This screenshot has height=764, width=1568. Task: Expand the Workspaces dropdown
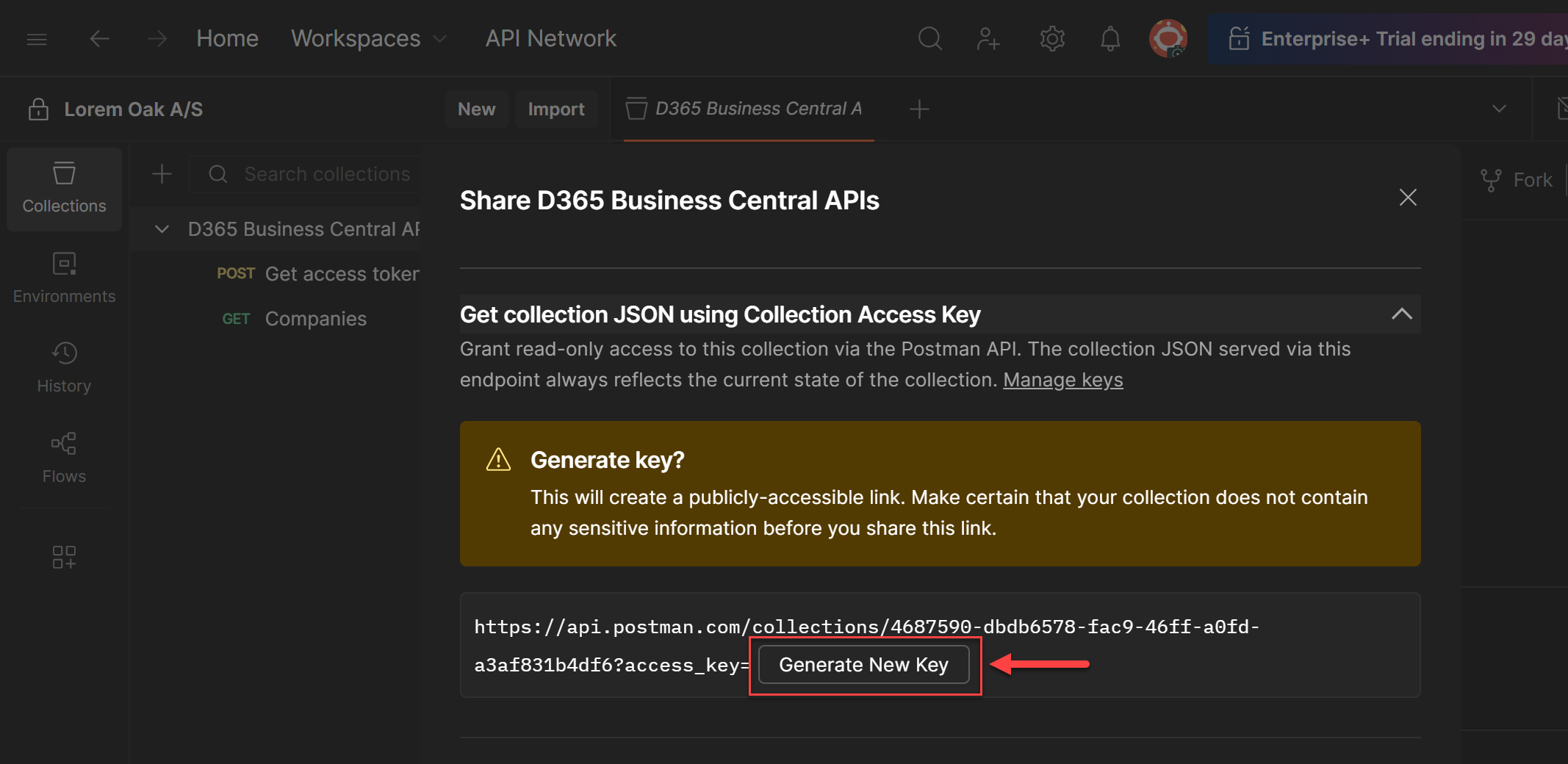coord(439,38)
